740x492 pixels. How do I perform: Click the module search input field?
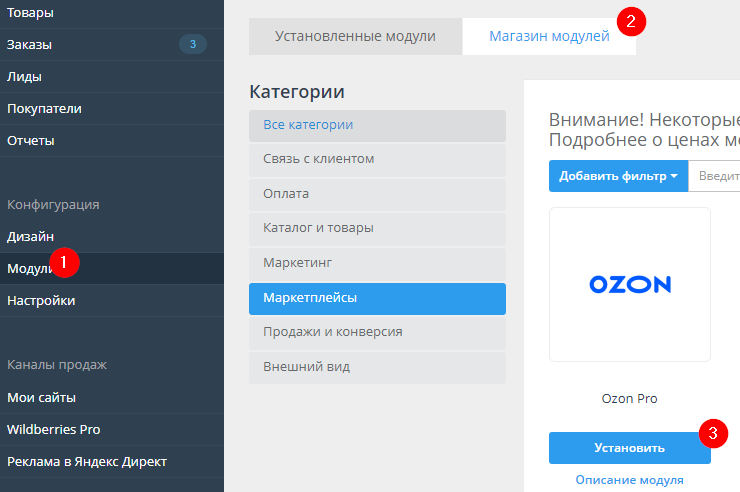pos(714,176)
